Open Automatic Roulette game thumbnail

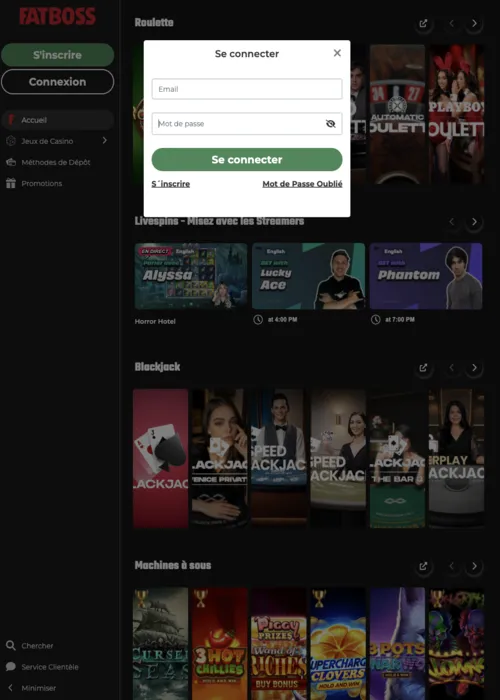(397, 114)
